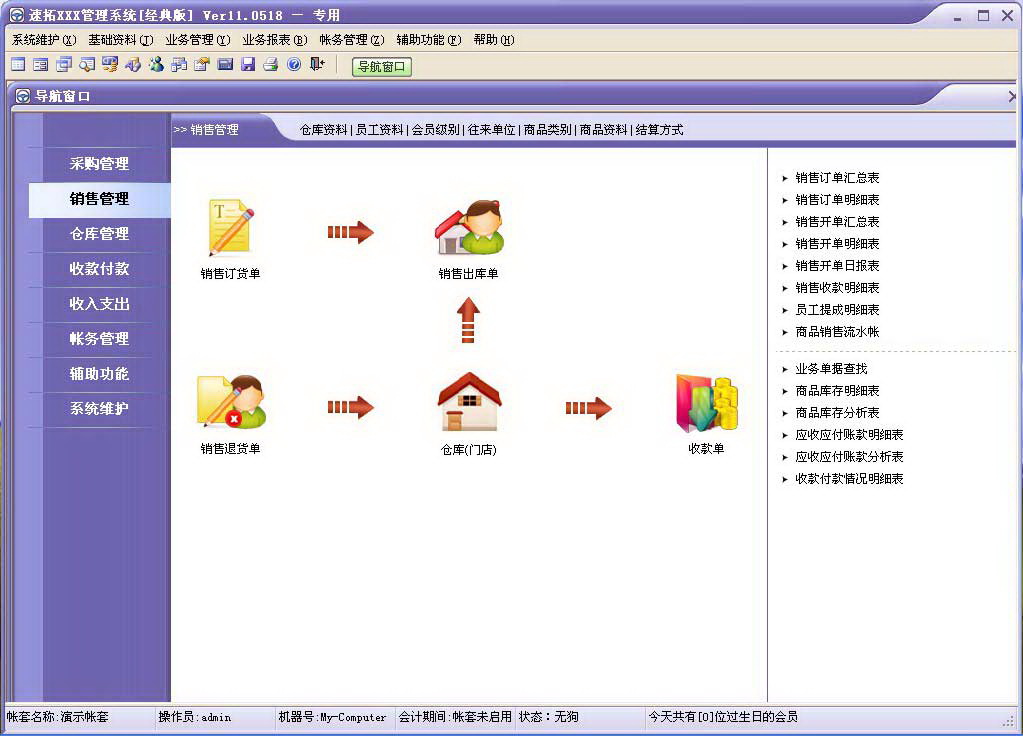
Task: Open report 销售开单汇总表
Action: [x=837, y=222]
